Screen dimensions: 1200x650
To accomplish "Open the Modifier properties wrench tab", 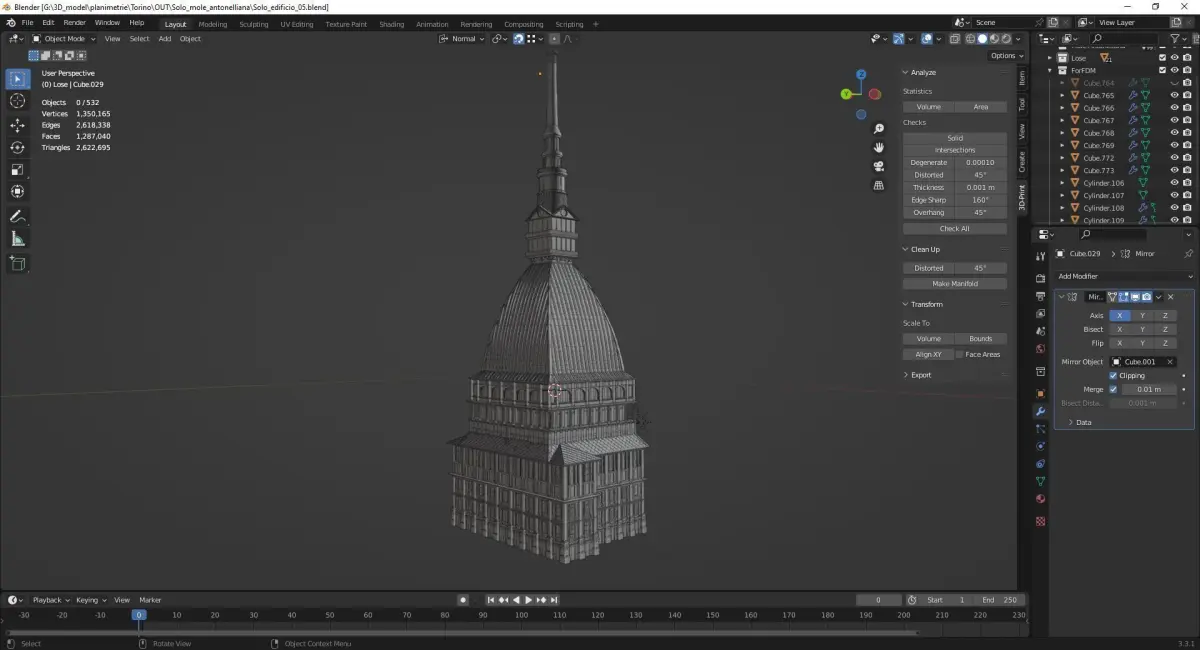I will [x=1040, y=411].
